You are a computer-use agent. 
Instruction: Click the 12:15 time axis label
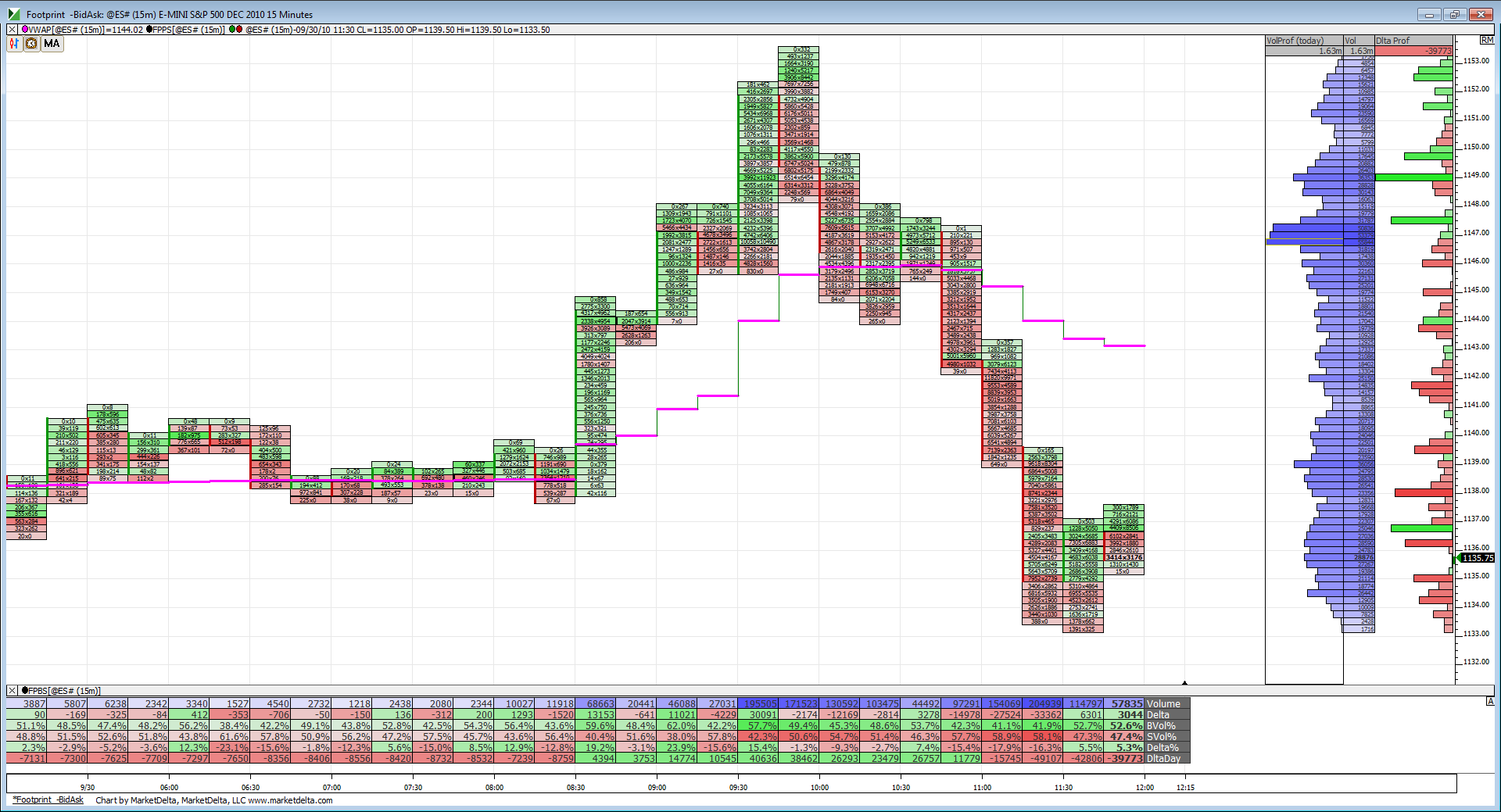(1185, 787)
